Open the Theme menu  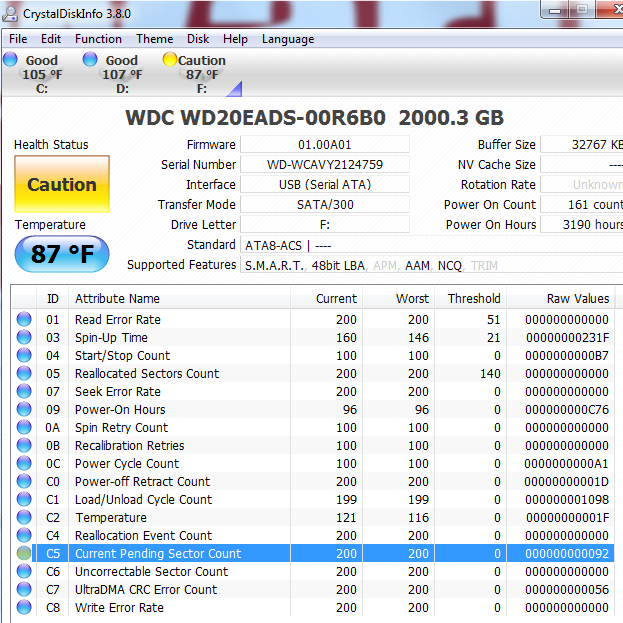click(155, 39)
